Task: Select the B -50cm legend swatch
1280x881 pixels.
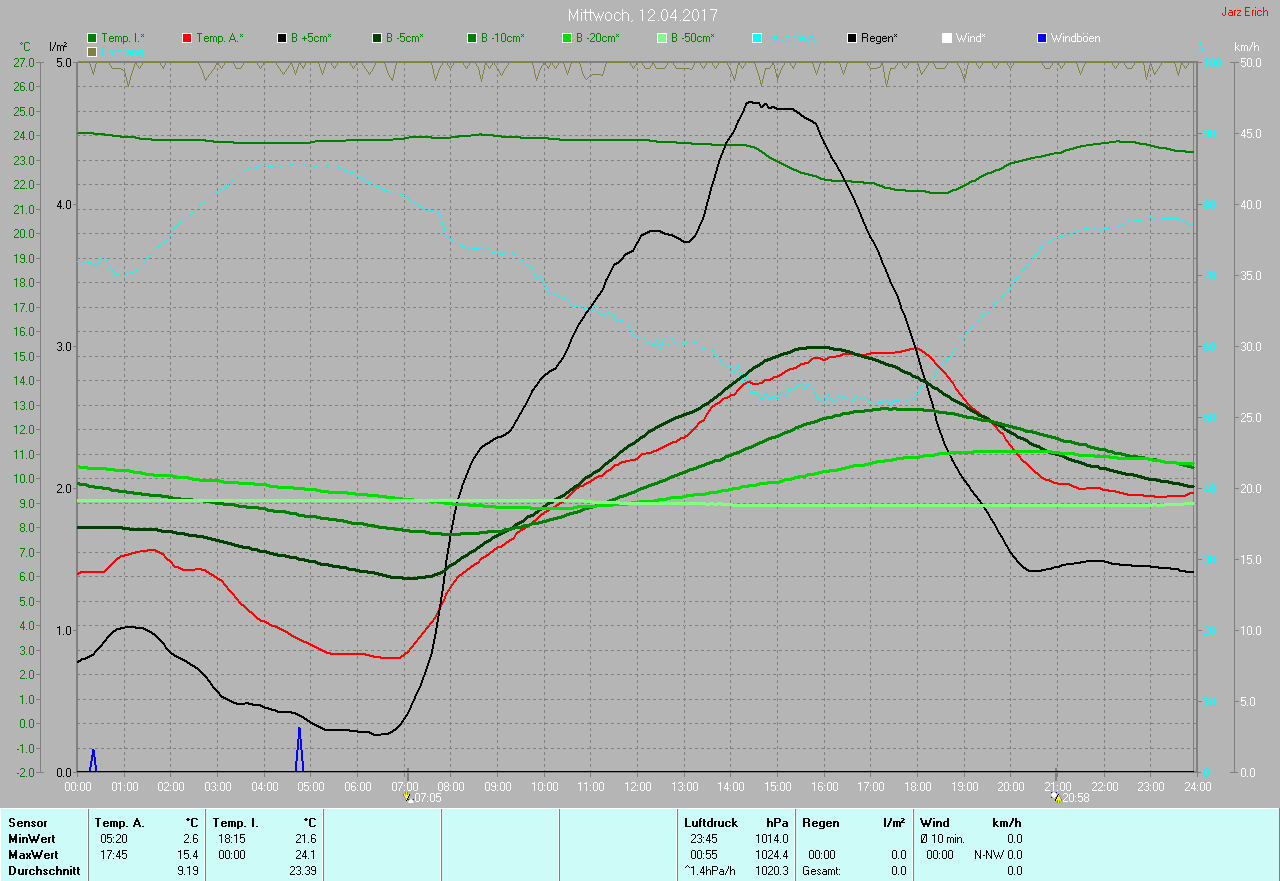Action: pos(661,38)
